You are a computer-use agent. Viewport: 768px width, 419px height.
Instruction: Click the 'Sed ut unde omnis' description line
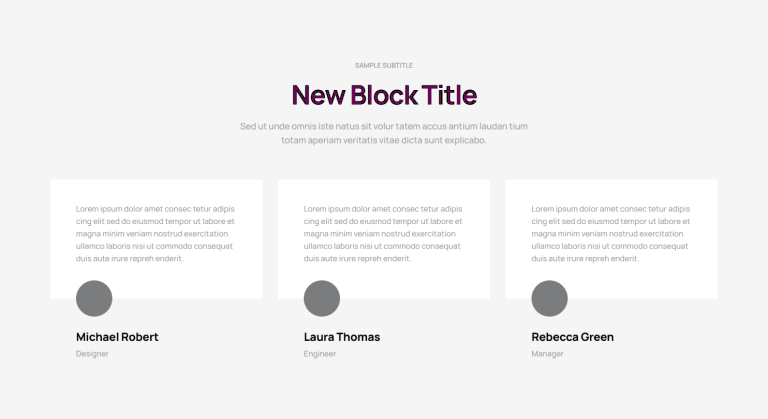(384, 126)
